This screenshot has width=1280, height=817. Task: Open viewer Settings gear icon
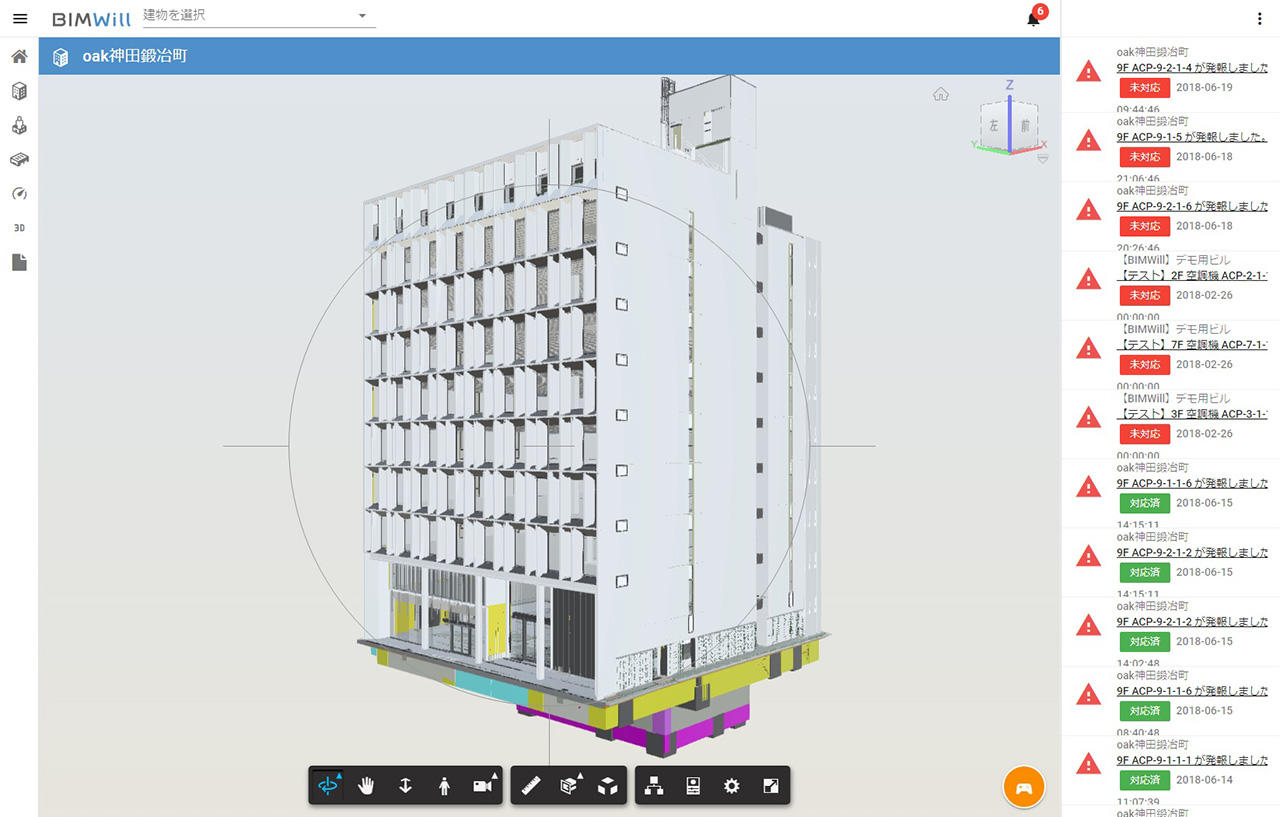[x=731, y=786]
